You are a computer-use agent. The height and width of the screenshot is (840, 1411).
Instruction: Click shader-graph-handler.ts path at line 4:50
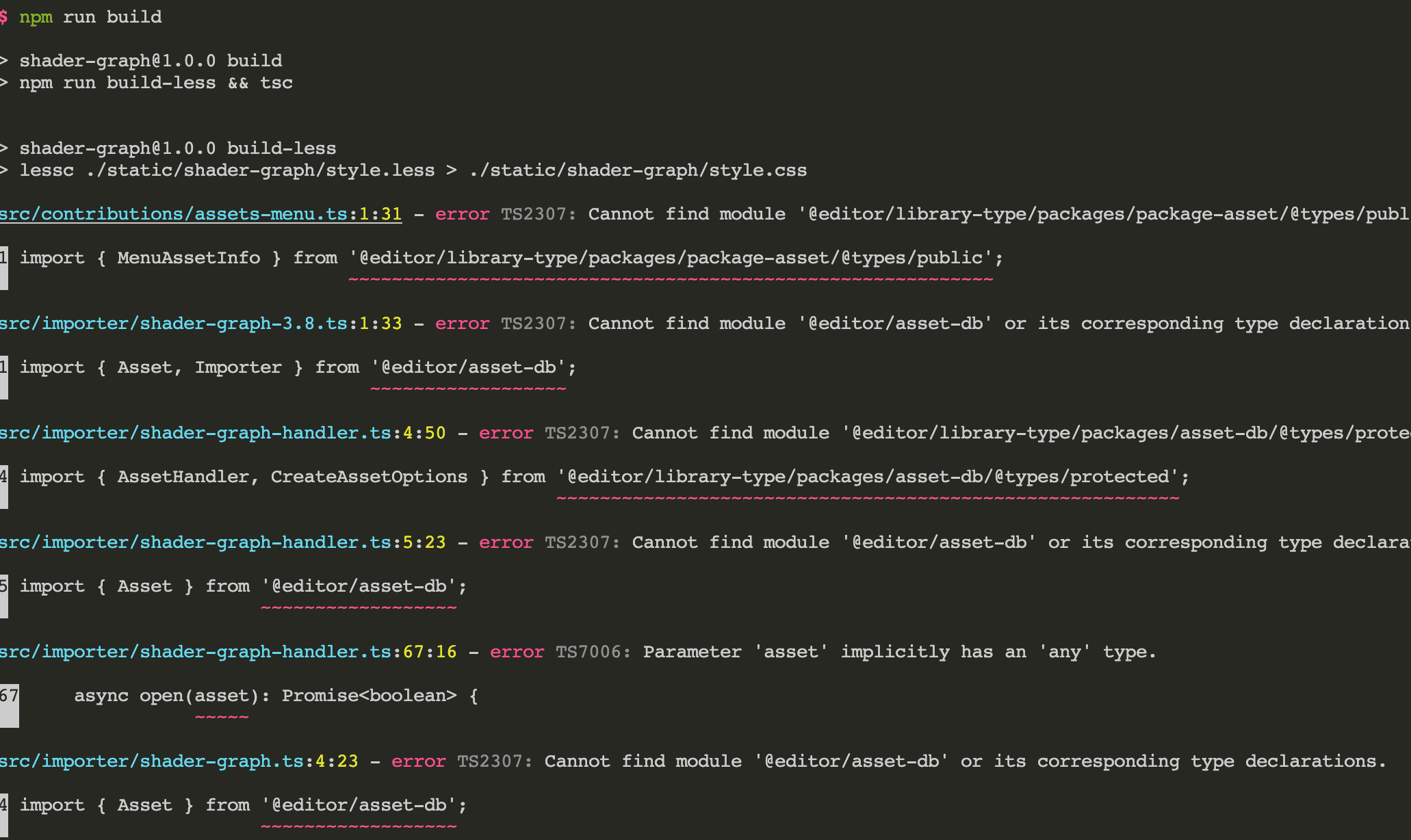(x=196, y=433)
